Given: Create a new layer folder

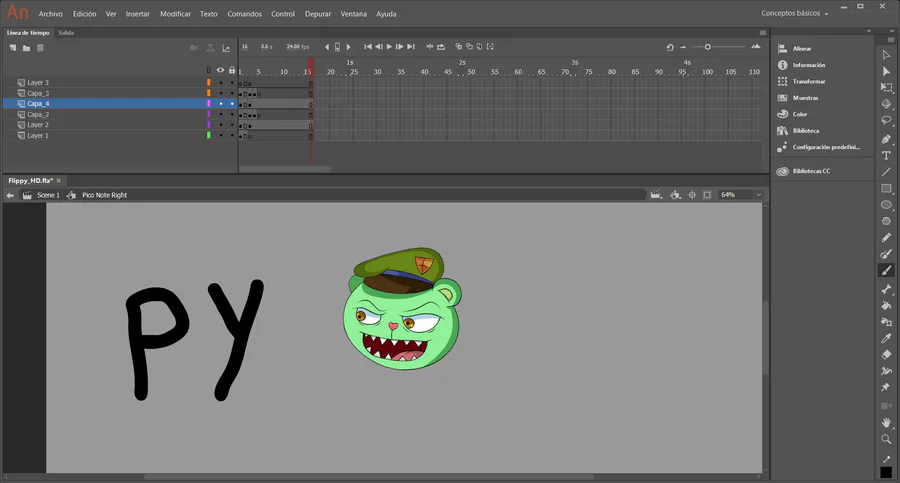Looking at the screenshot, I should 26,48.
